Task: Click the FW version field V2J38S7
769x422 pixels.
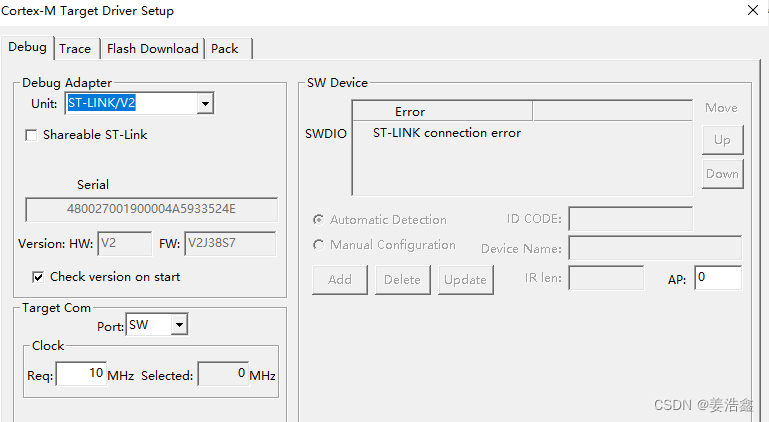Action: 230,244
